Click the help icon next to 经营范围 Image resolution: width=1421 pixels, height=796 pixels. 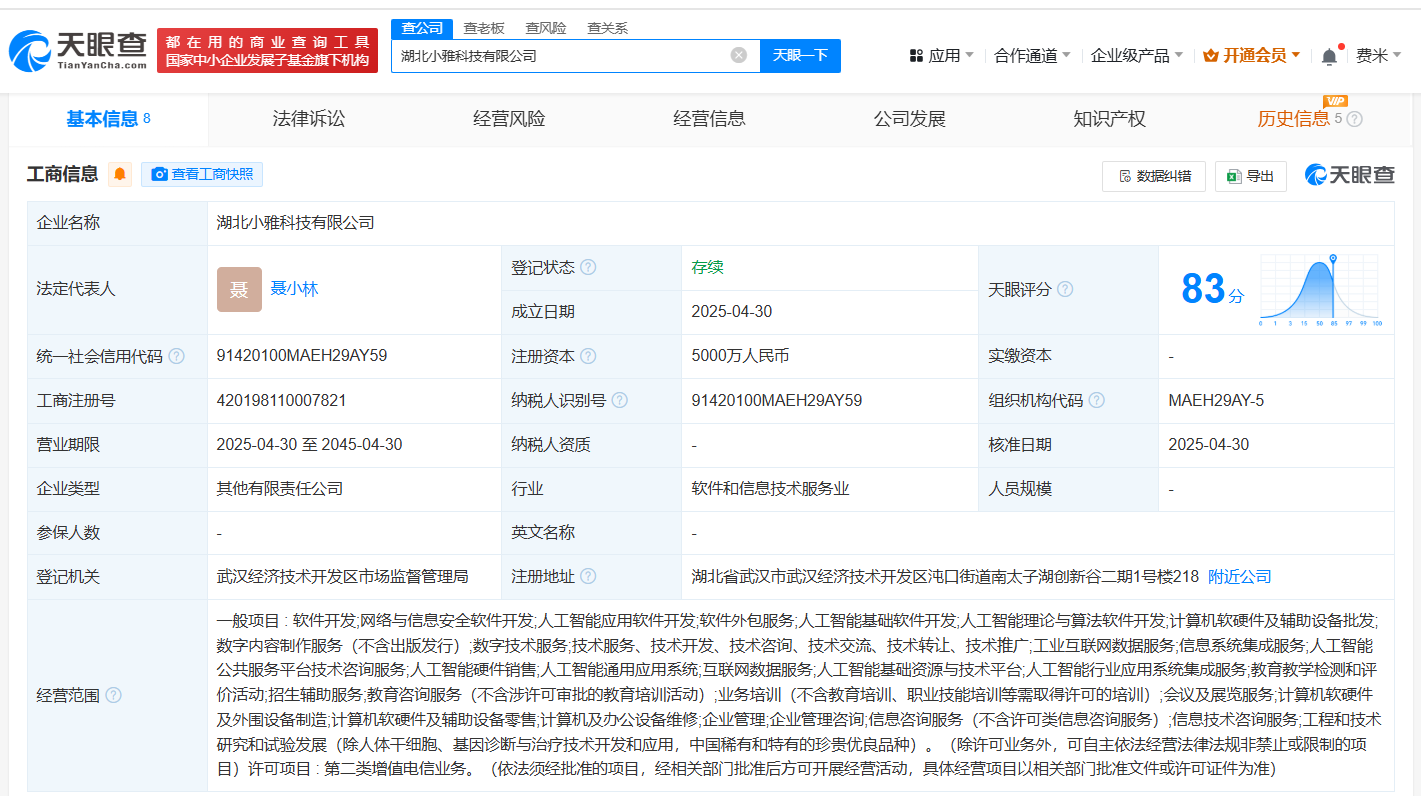point(113,695)
